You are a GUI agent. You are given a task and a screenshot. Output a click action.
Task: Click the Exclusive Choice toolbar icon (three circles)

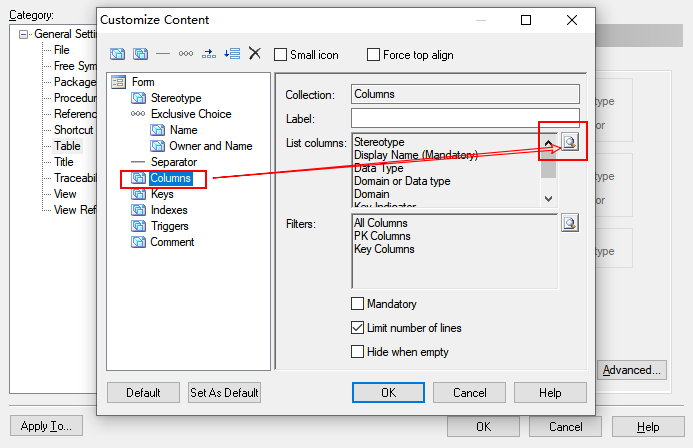pos(185,54)
